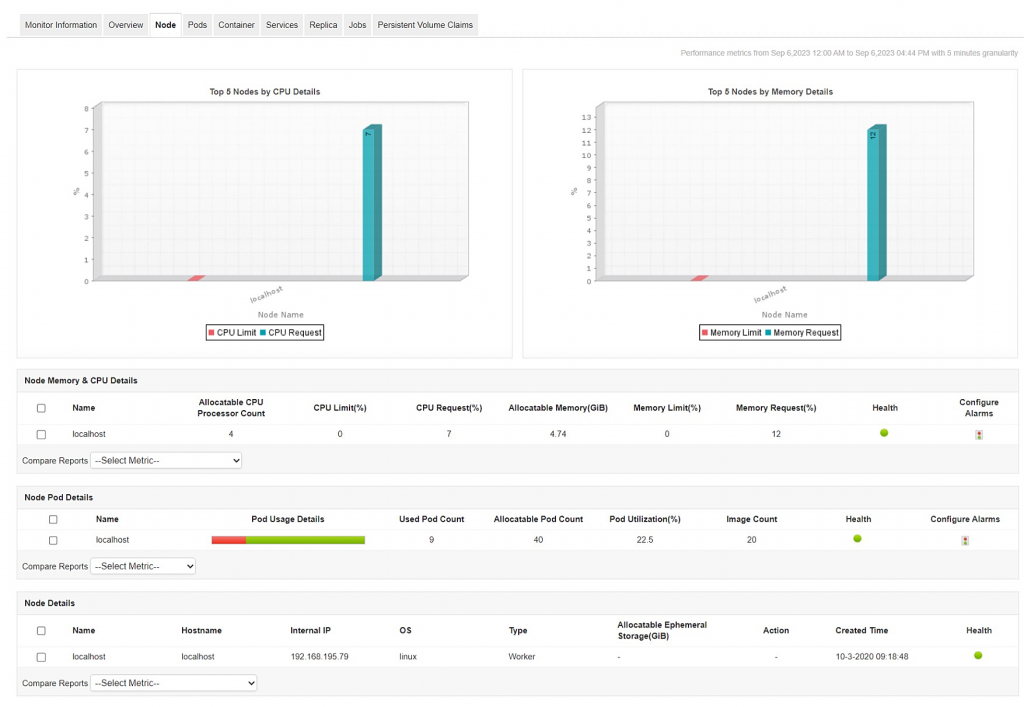The width and height of the screenshot is (1024, 707).
Task: Open the Persistent Volume Claims tab
Action: click(x=425, y=25)
